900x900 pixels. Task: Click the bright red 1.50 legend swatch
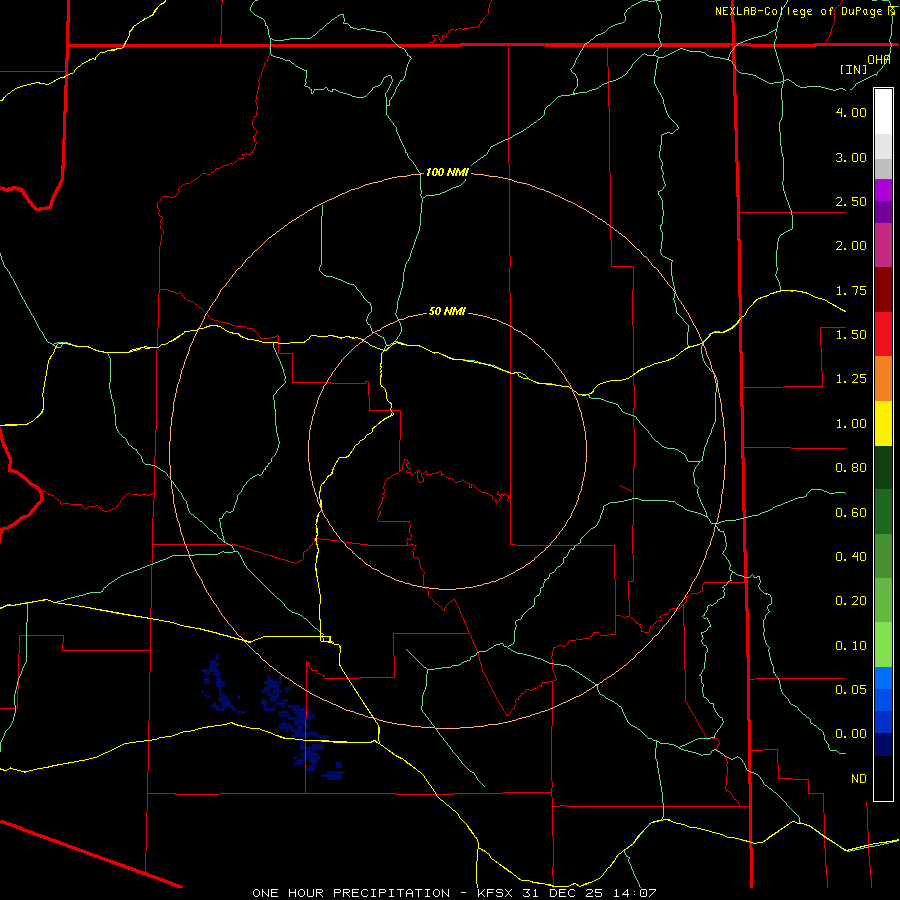pos(883,335)
